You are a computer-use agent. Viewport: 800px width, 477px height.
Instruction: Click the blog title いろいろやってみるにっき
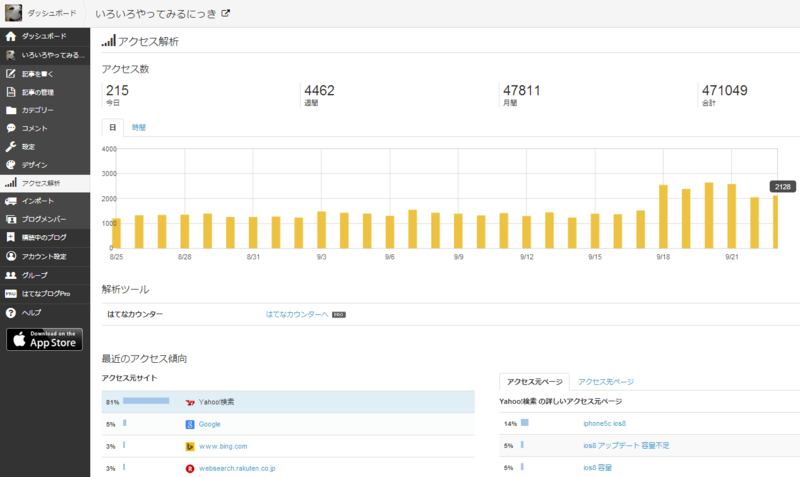tap(156, 14)
